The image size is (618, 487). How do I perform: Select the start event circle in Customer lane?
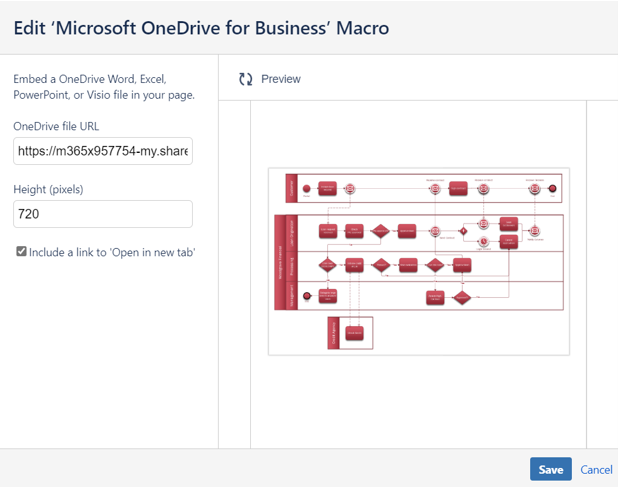[307, 188]
